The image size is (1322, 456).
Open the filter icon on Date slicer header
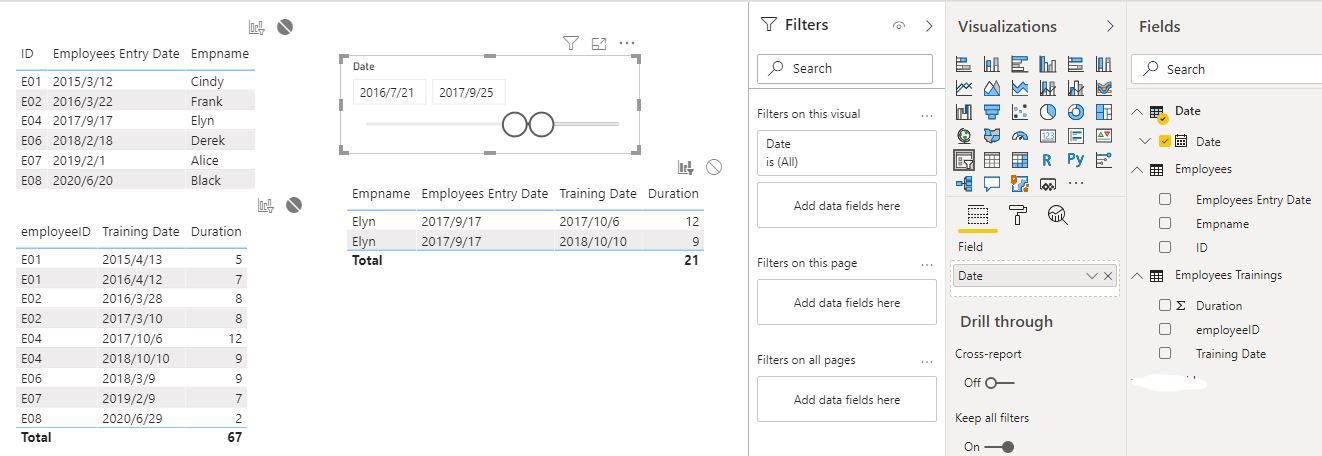coord(571,43)
